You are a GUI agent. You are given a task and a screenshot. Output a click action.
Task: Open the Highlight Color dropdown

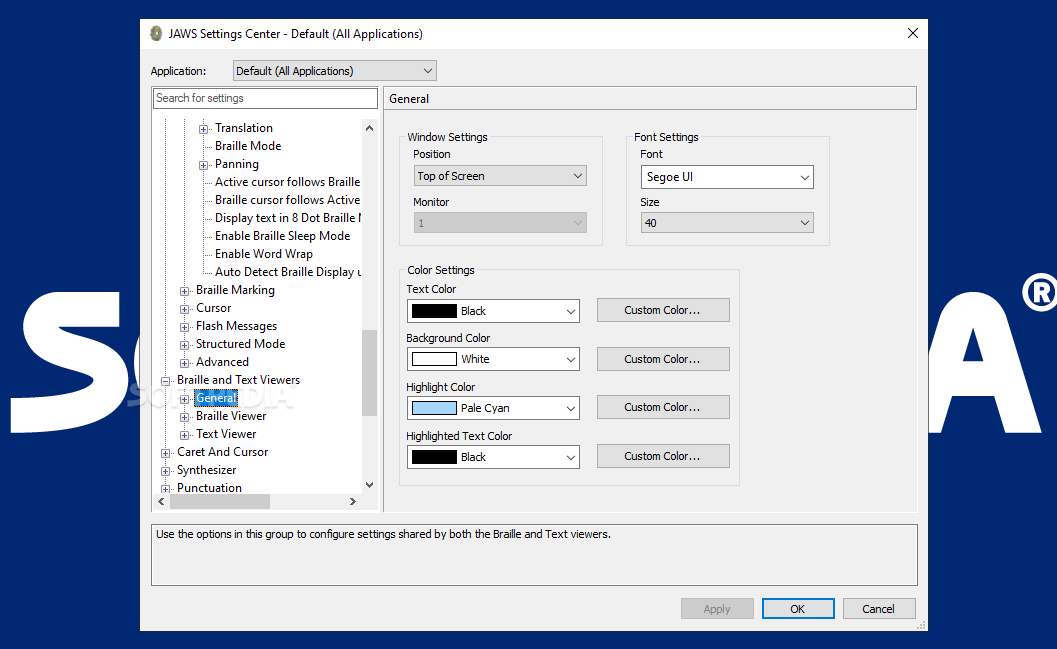point(493,408)
